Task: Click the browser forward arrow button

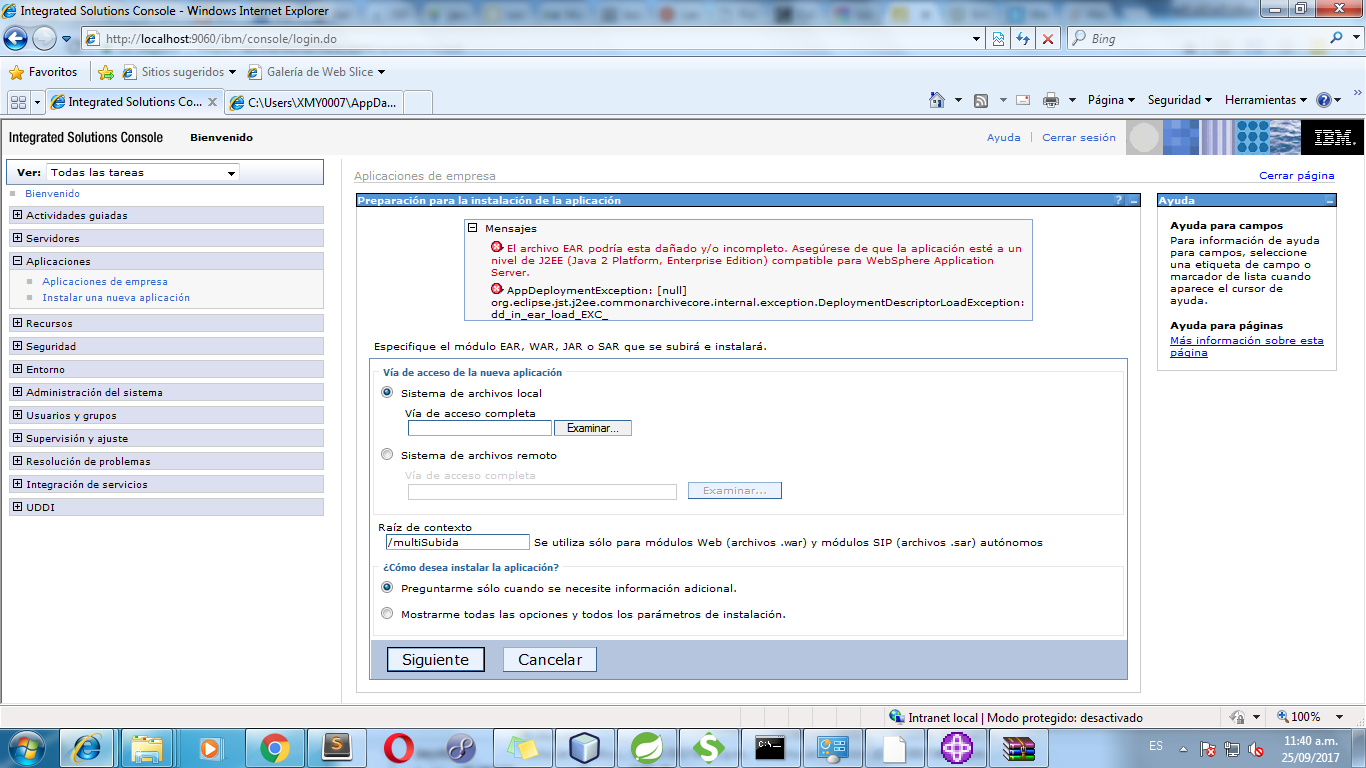Action: 44,39
